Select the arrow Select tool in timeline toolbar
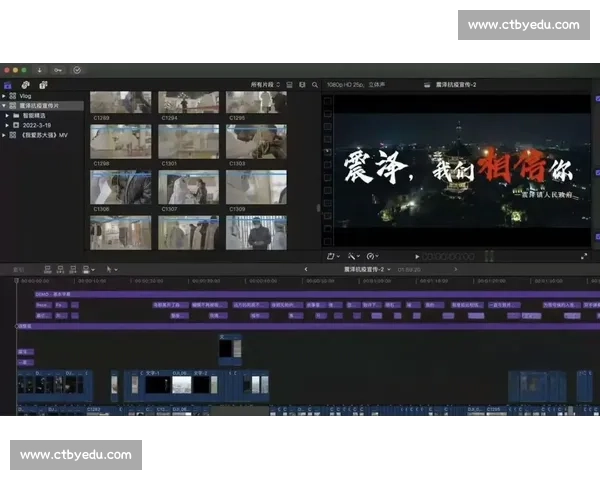 point(109,269)
